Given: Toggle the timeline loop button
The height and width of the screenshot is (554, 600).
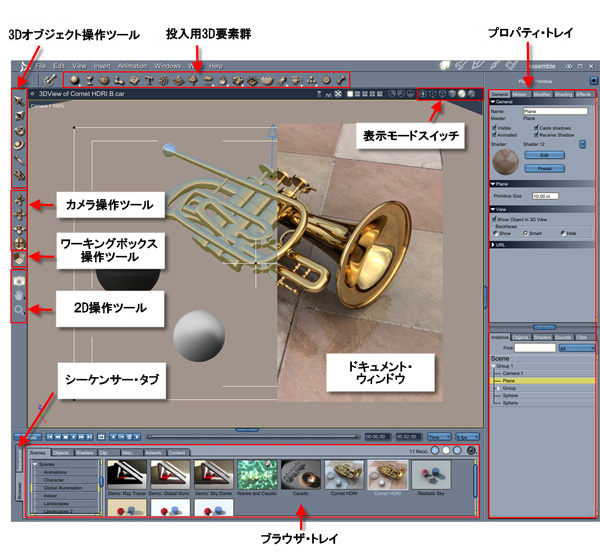Looking at the screenshot, I should pos(101,437).
